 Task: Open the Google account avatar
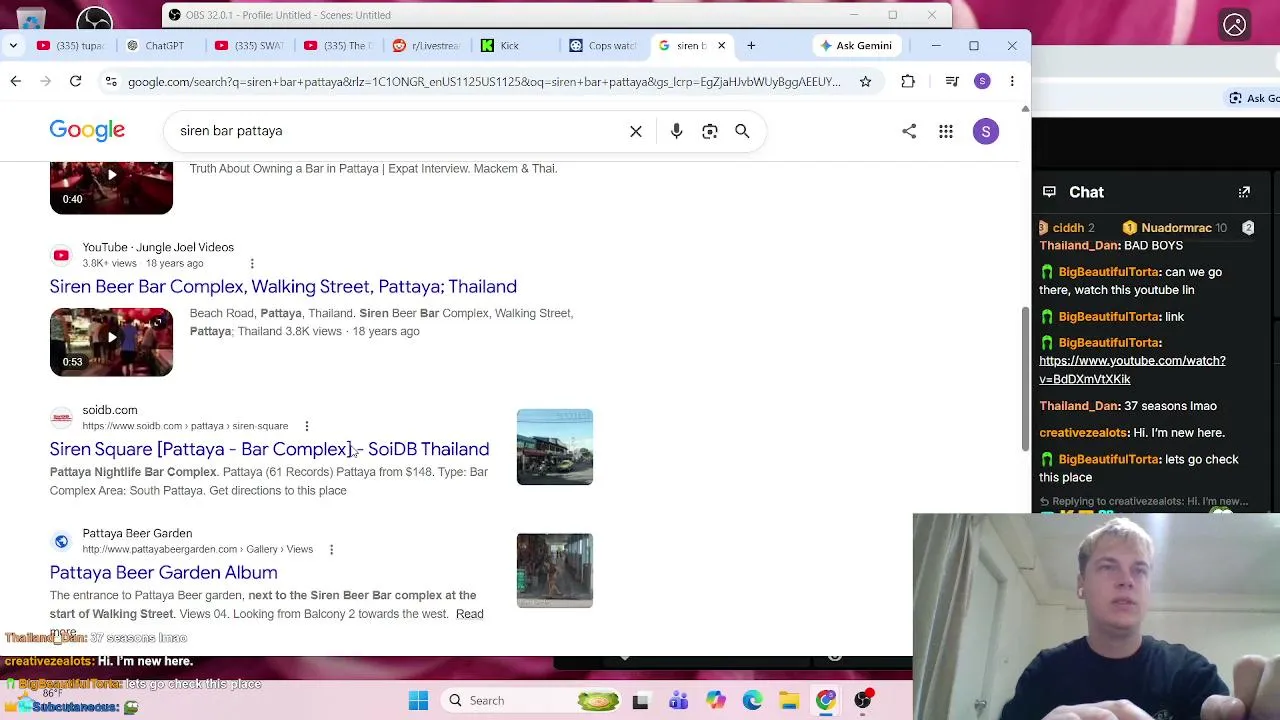click(x=986, y=131)
